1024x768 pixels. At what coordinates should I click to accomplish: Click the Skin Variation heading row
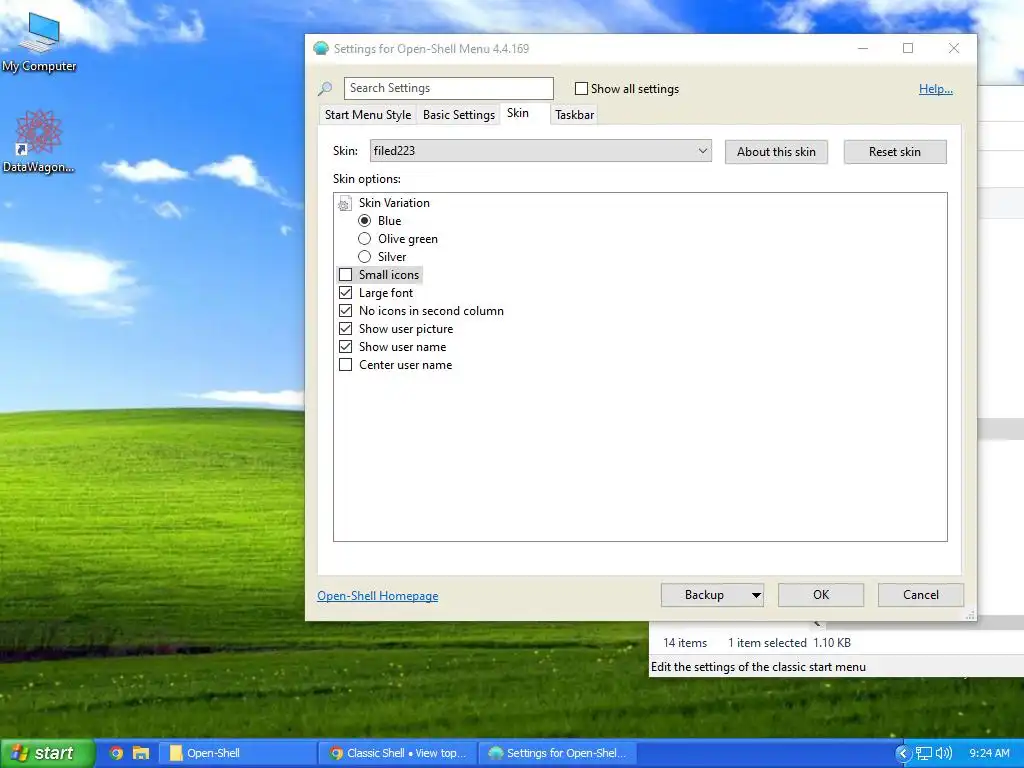coord(394,203)
